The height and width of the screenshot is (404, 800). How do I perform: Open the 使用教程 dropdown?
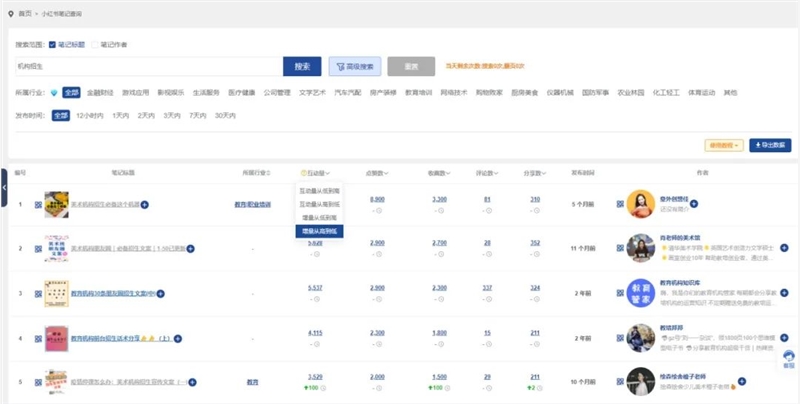tap(724, 145)
